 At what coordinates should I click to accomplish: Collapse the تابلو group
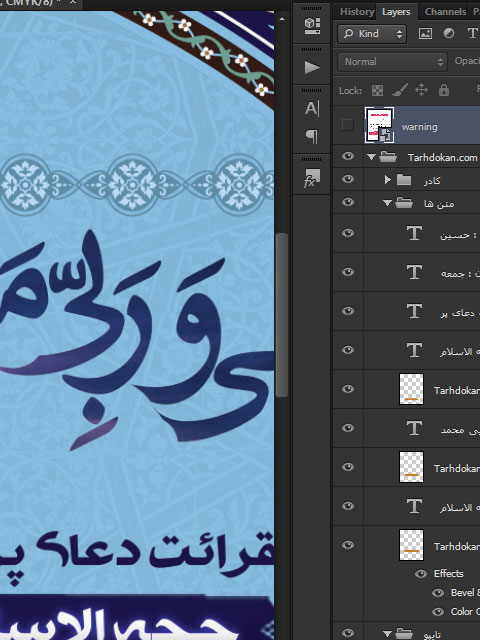387,634
